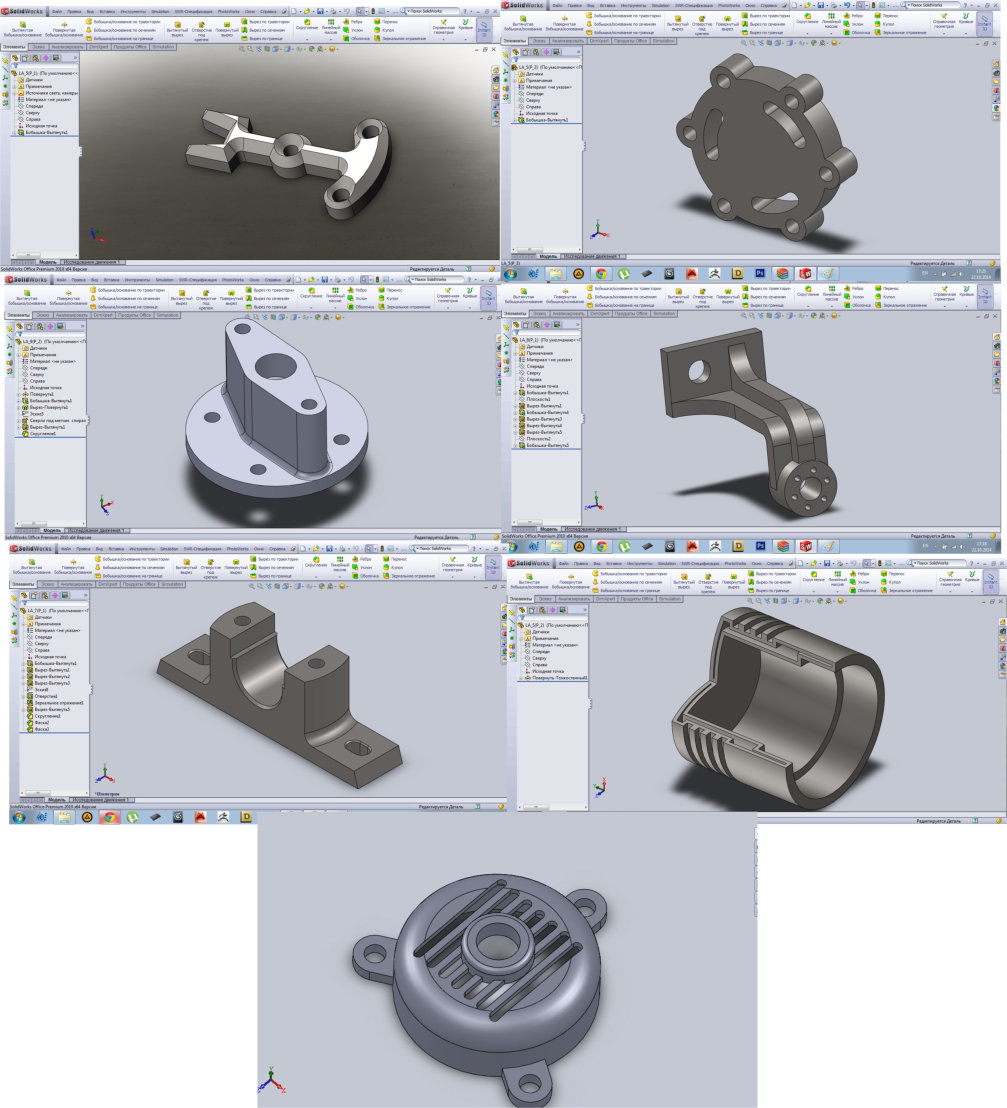Switch to Анализировать tab in oval boss window
1007x1108 pixels.
click(72, 315)
